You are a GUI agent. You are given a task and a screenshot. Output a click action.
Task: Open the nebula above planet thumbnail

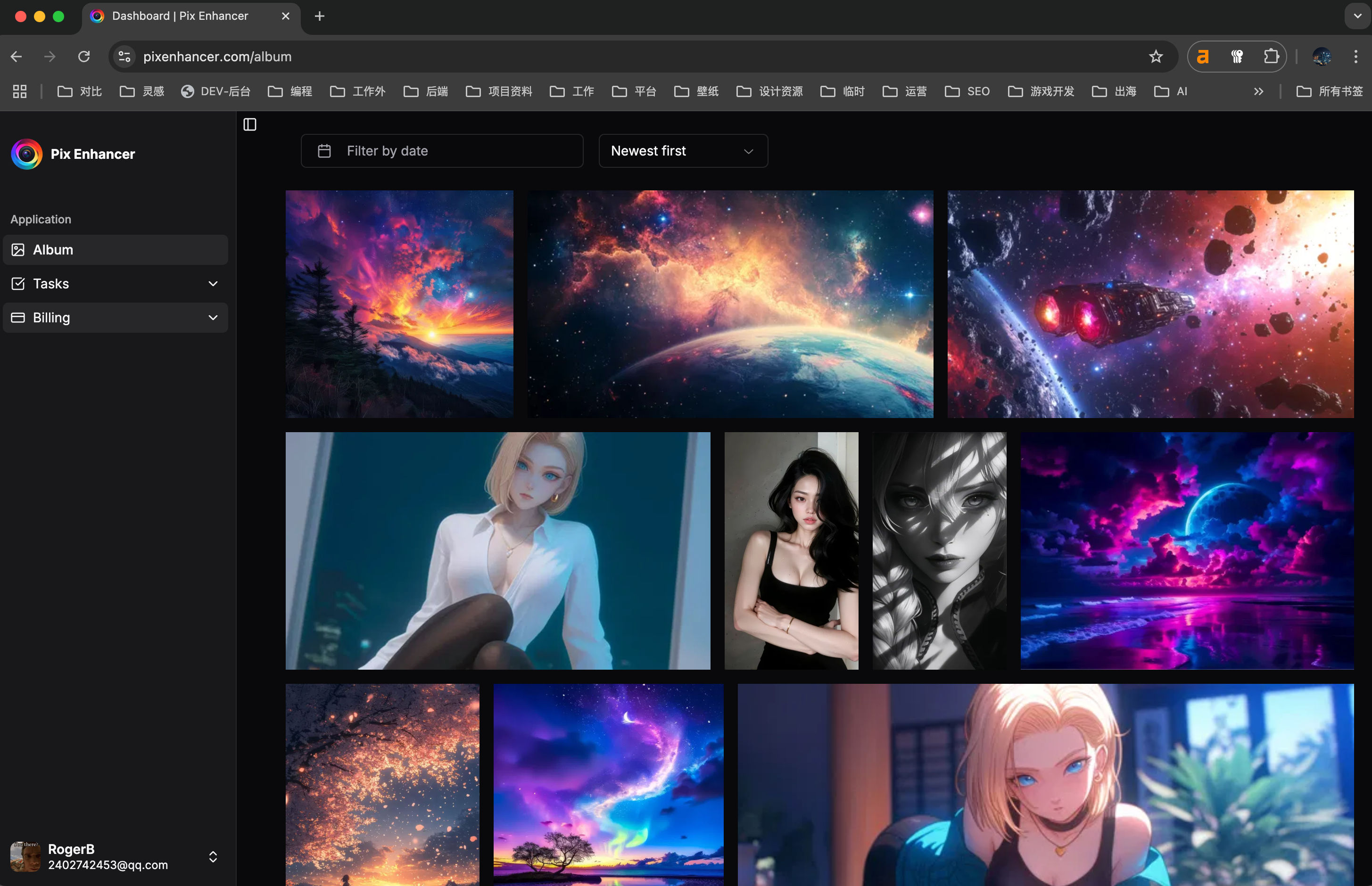click(x=730, y=304)
